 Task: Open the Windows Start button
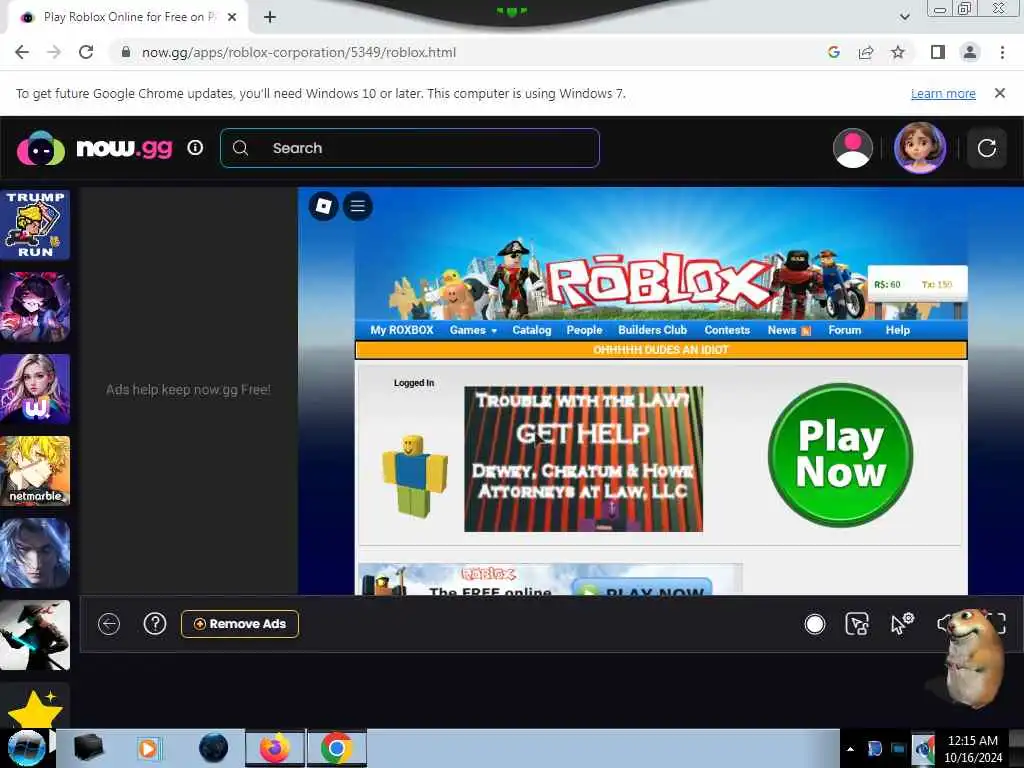pos(26,748)
